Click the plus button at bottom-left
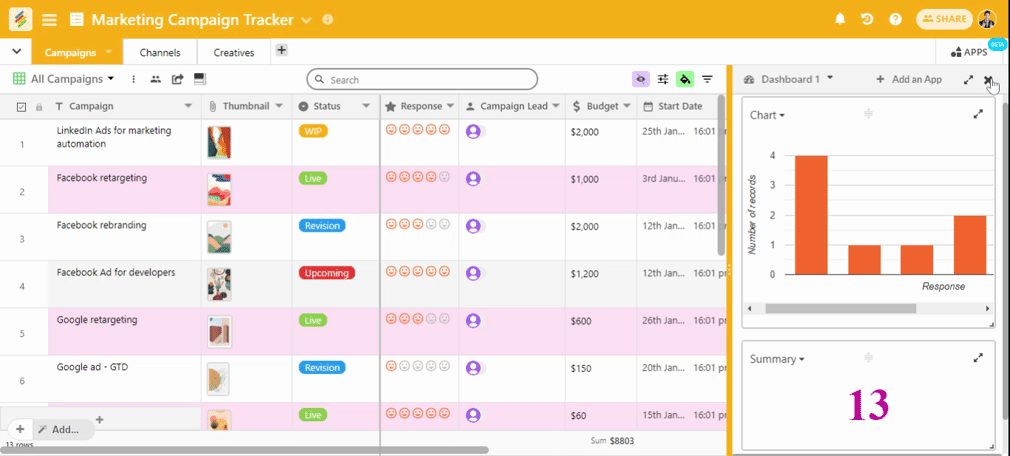The height and width of the screenshot is (456, 1010). 20,429
